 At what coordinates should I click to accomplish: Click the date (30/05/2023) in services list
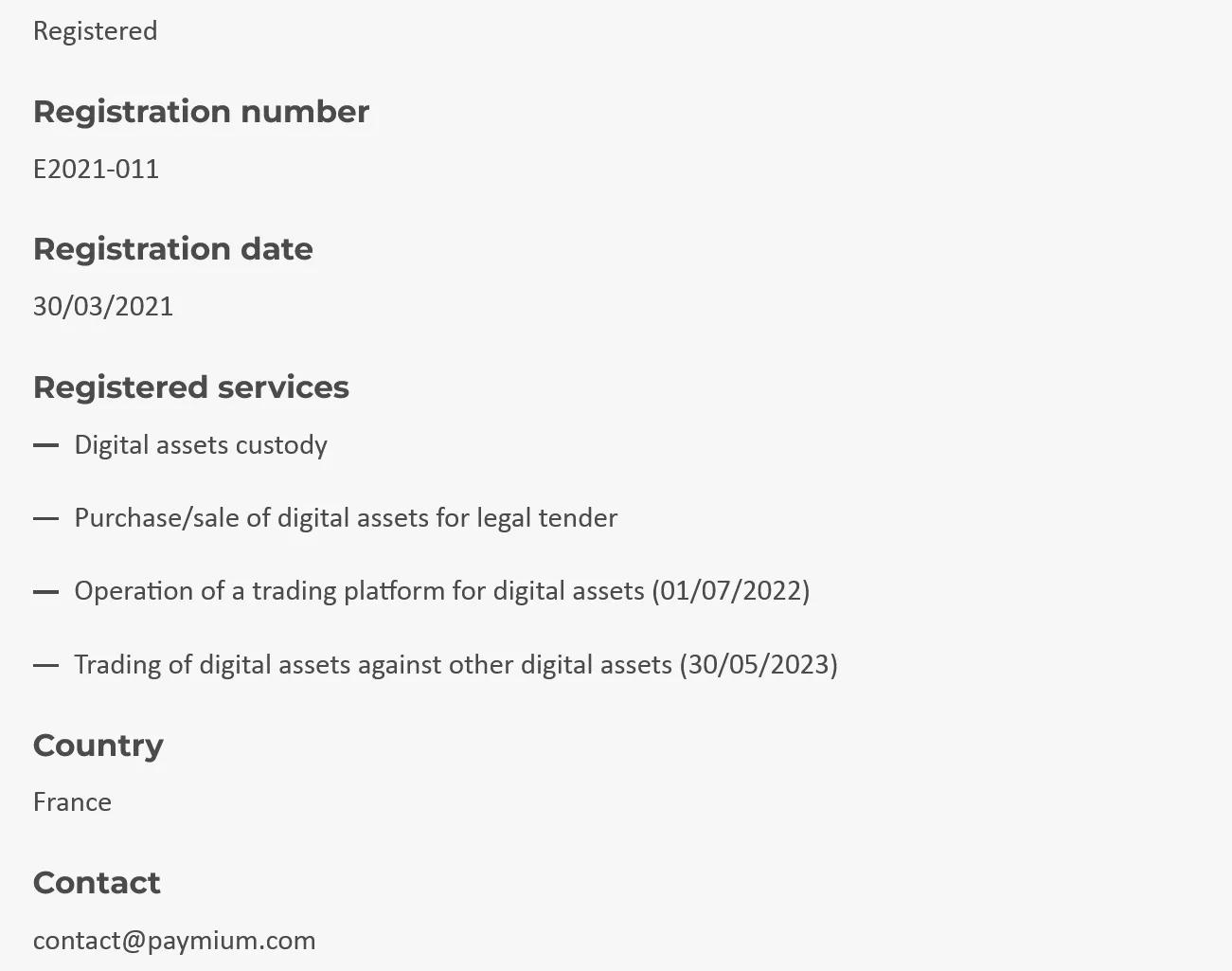pos(759,665)
